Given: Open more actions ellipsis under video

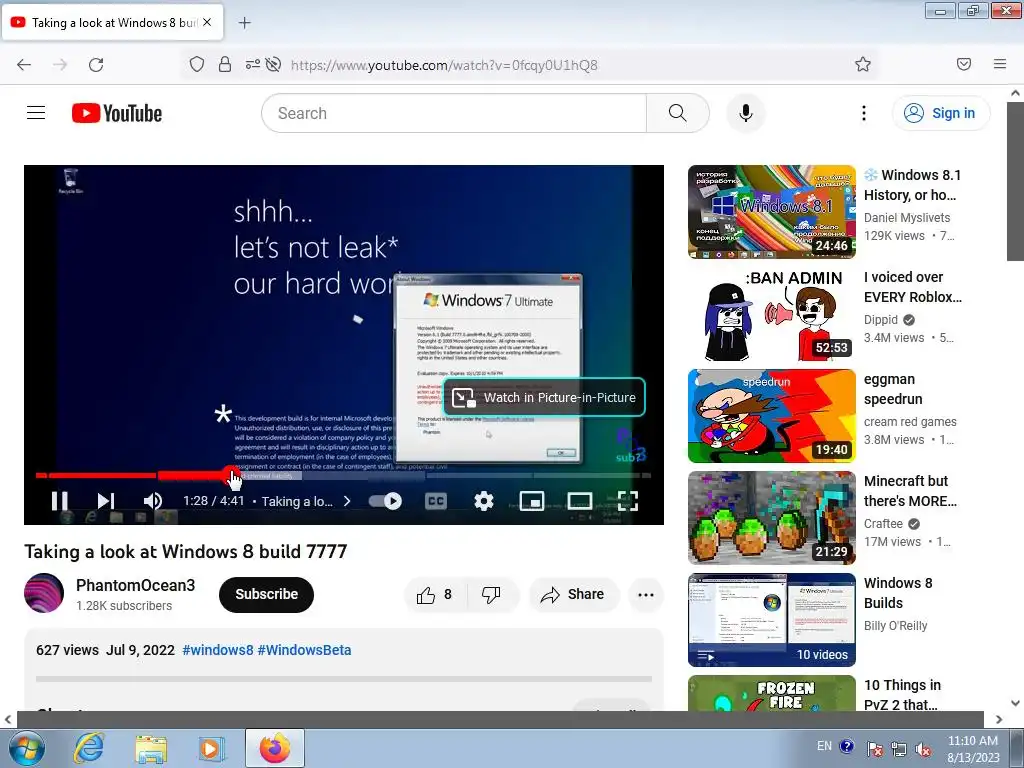Looking at the screenshot, I should point(646,594).
